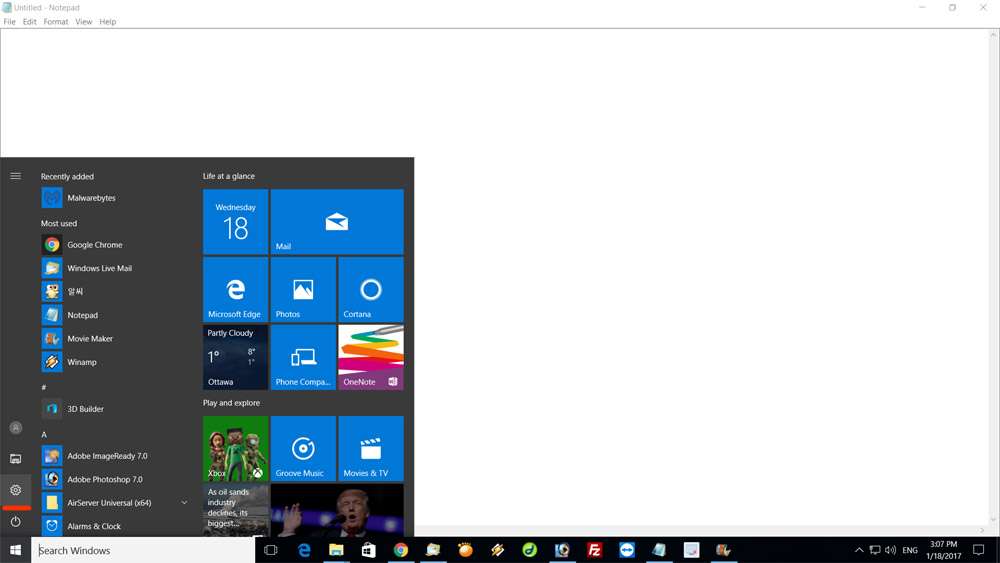The height and width of the screenshot is (563, 1000).
Task: Click the '#' header in app list
Action: 43,388
